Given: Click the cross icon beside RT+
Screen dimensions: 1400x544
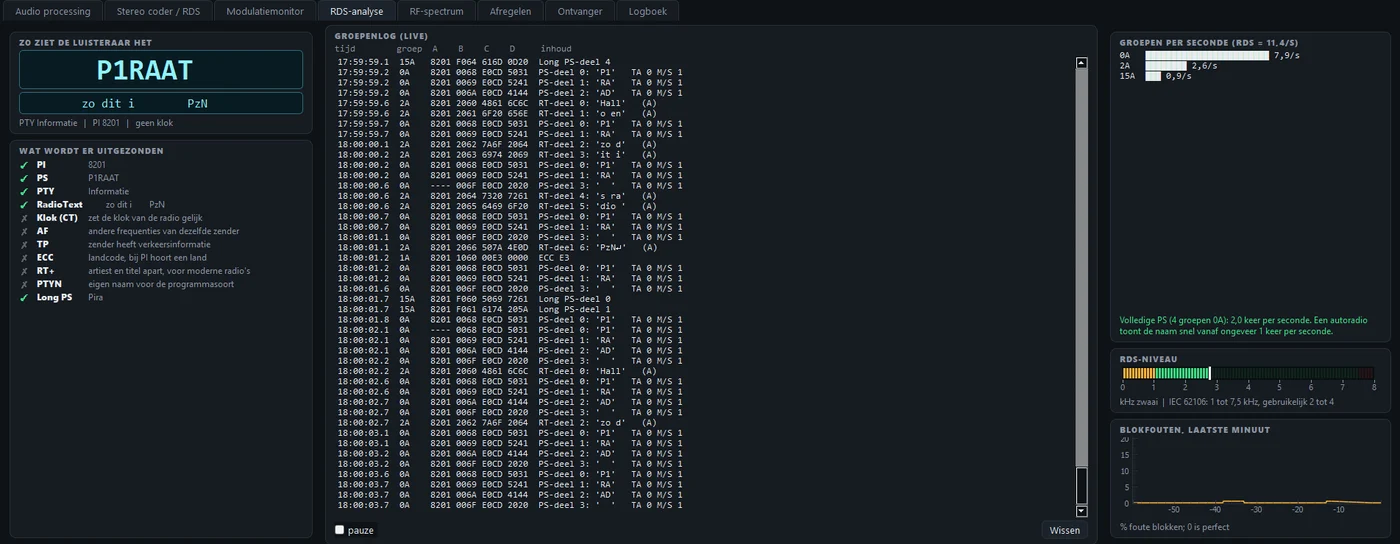Looking at the screenshot, I should [x=25, y=271].
